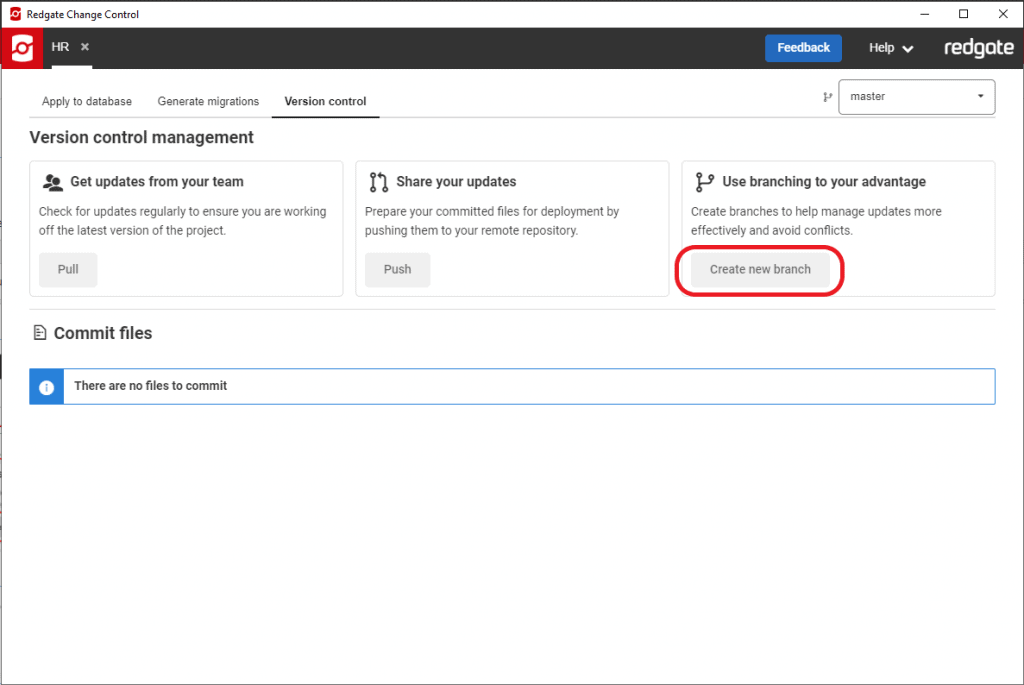This screenshot has height=685, width=1024.
Task: Click the document icon next to Commit files
Action: point(41,333)
